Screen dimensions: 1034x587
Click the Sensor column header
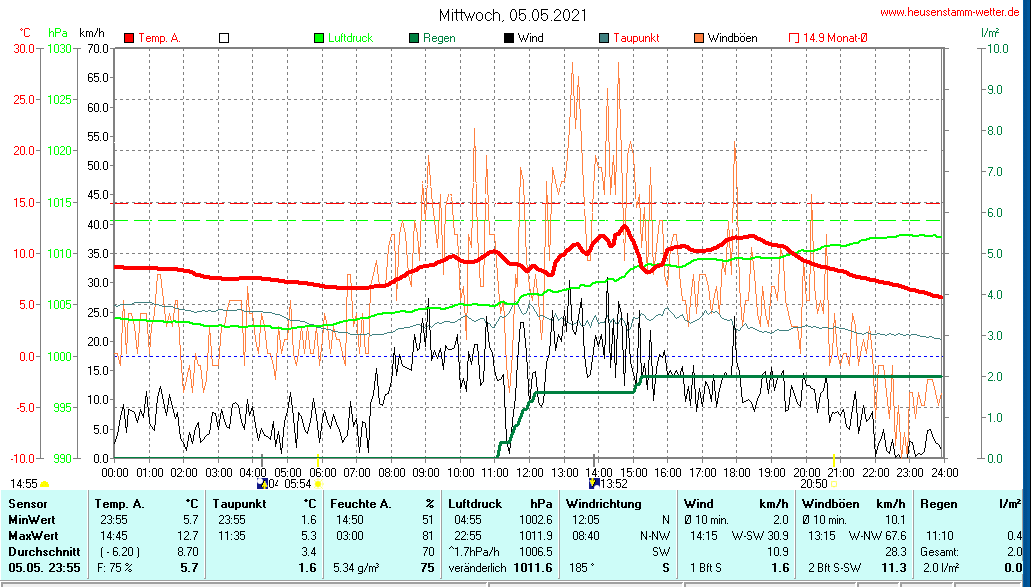[28, 504]
